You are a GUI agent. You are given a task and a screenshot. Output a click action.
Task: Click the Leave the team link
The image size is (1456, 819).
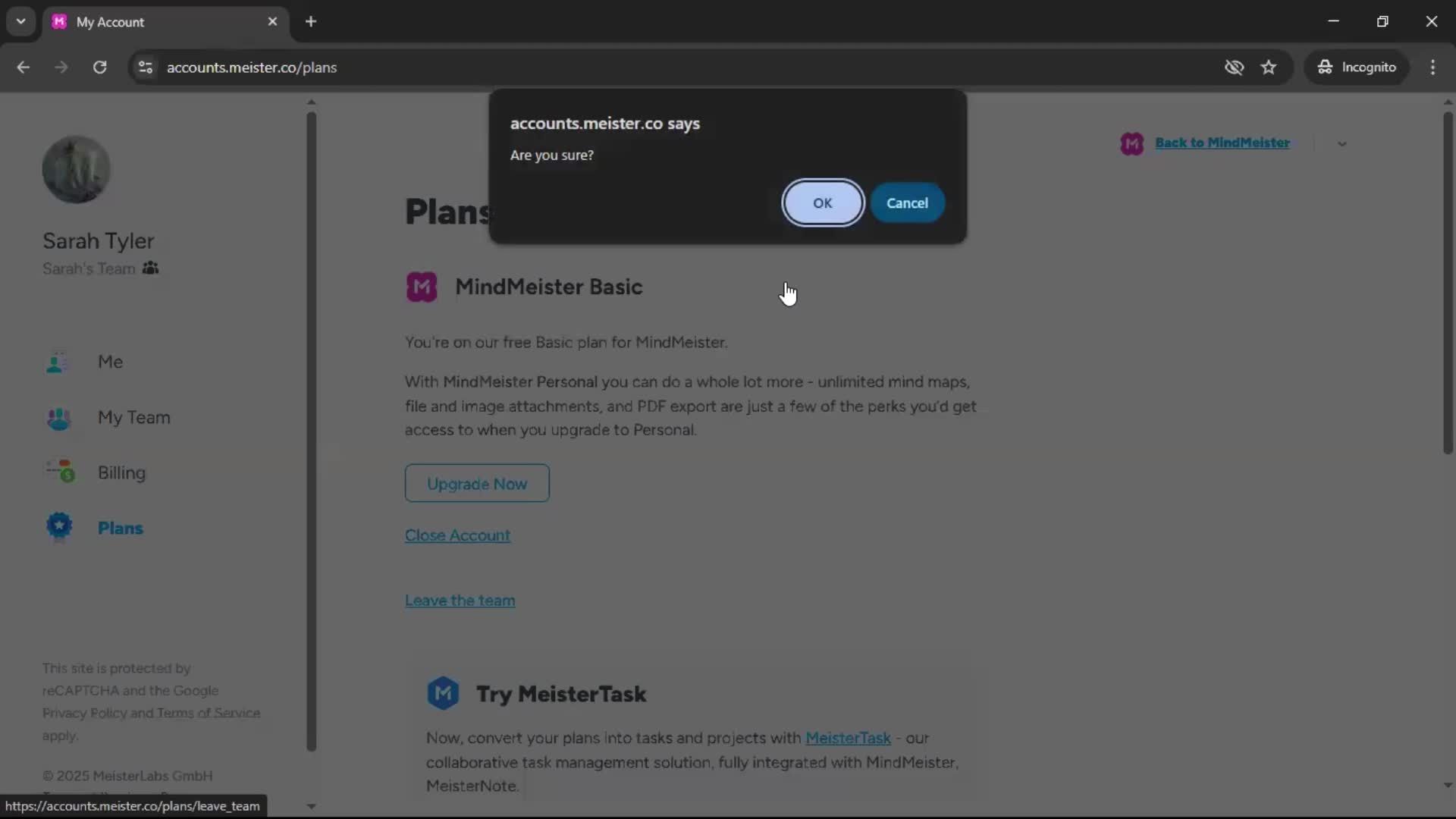tap(460, 601)
